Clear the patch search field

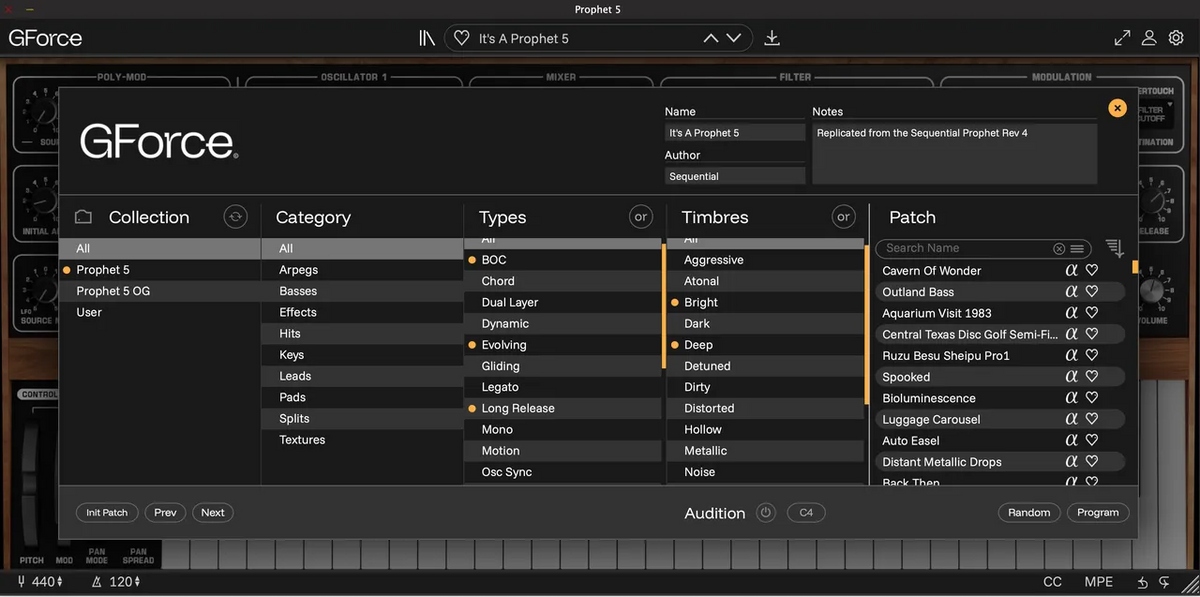point(1059,248)
